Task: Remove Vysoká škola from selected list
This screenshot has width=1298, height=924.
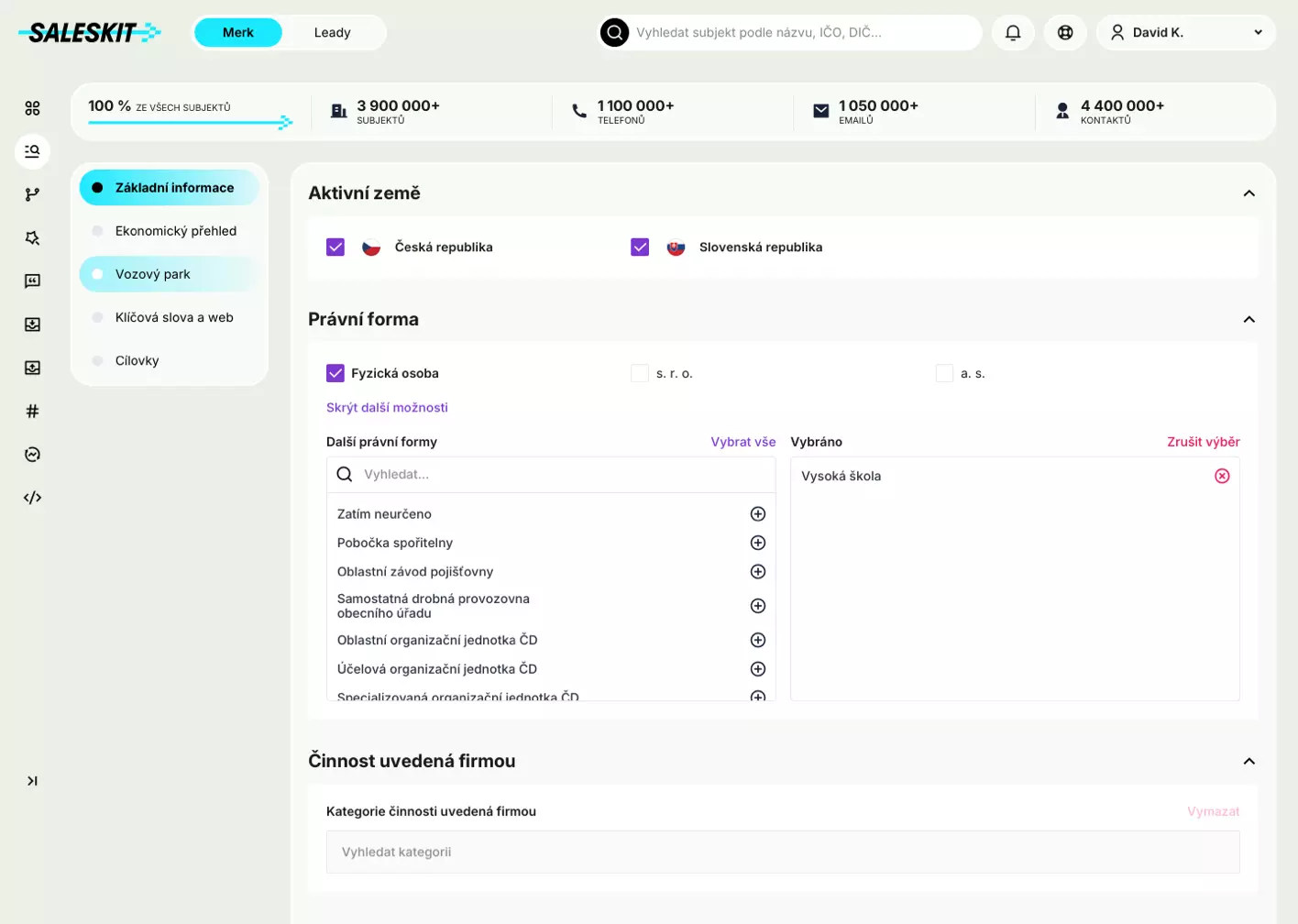Action: (x=1222, y=476)
